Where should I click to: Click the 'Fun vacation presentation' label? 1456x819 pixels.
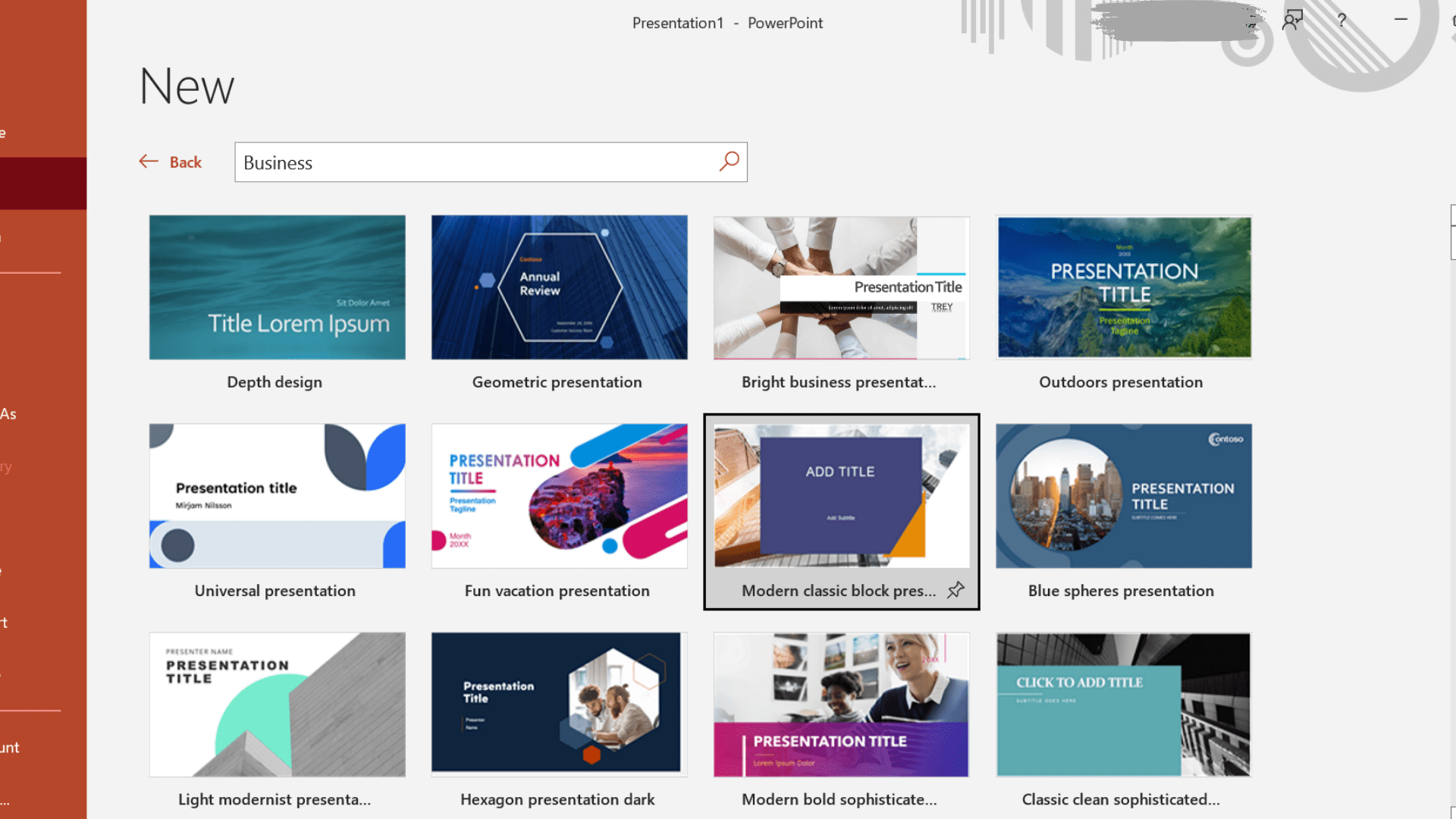[557, 591]
